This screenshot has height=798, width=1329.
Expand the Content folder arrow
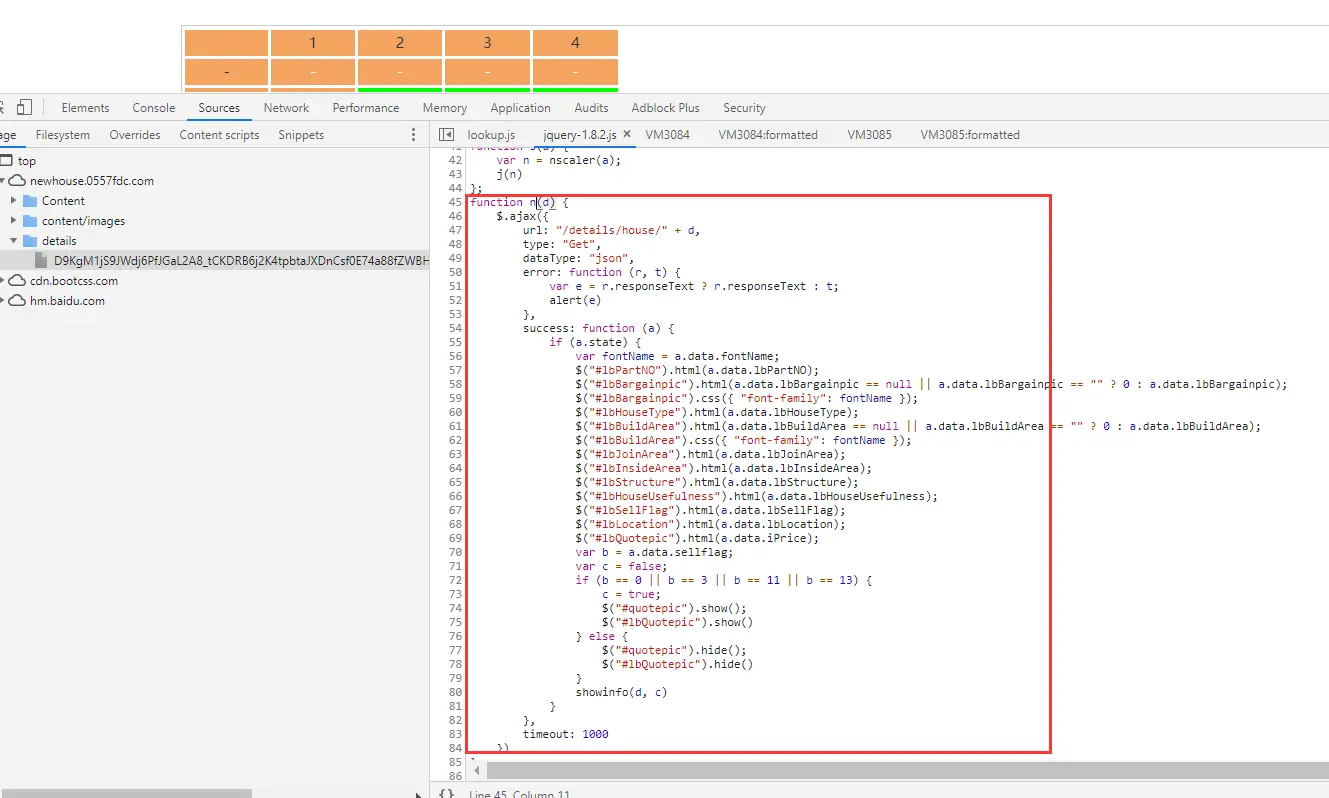tap(14, 201)
